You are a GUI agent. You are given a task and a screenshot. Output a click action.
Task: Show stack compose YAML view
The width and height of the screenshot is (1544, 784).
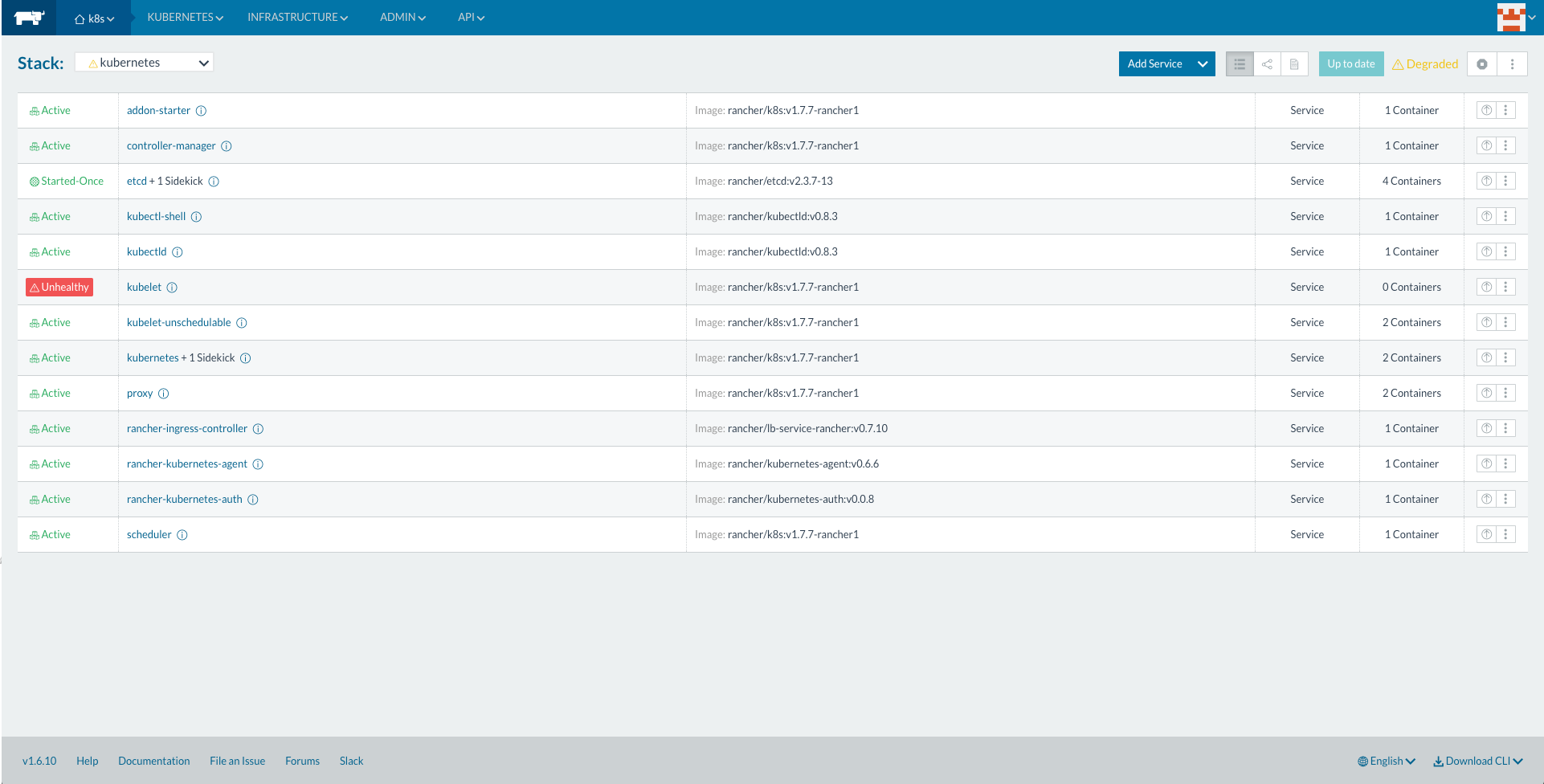[1294, 64]
